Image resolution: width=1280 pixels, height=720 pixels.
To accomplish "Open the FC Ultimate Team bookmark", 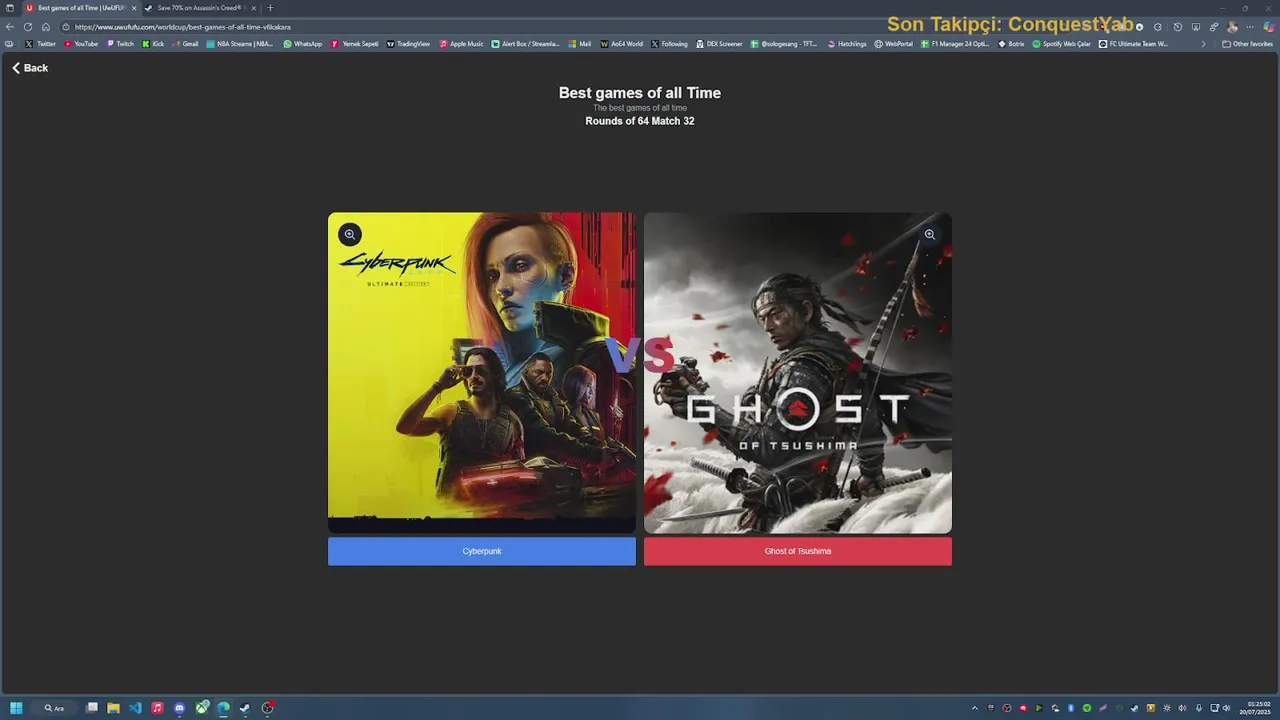I will tap(1133, 44).
